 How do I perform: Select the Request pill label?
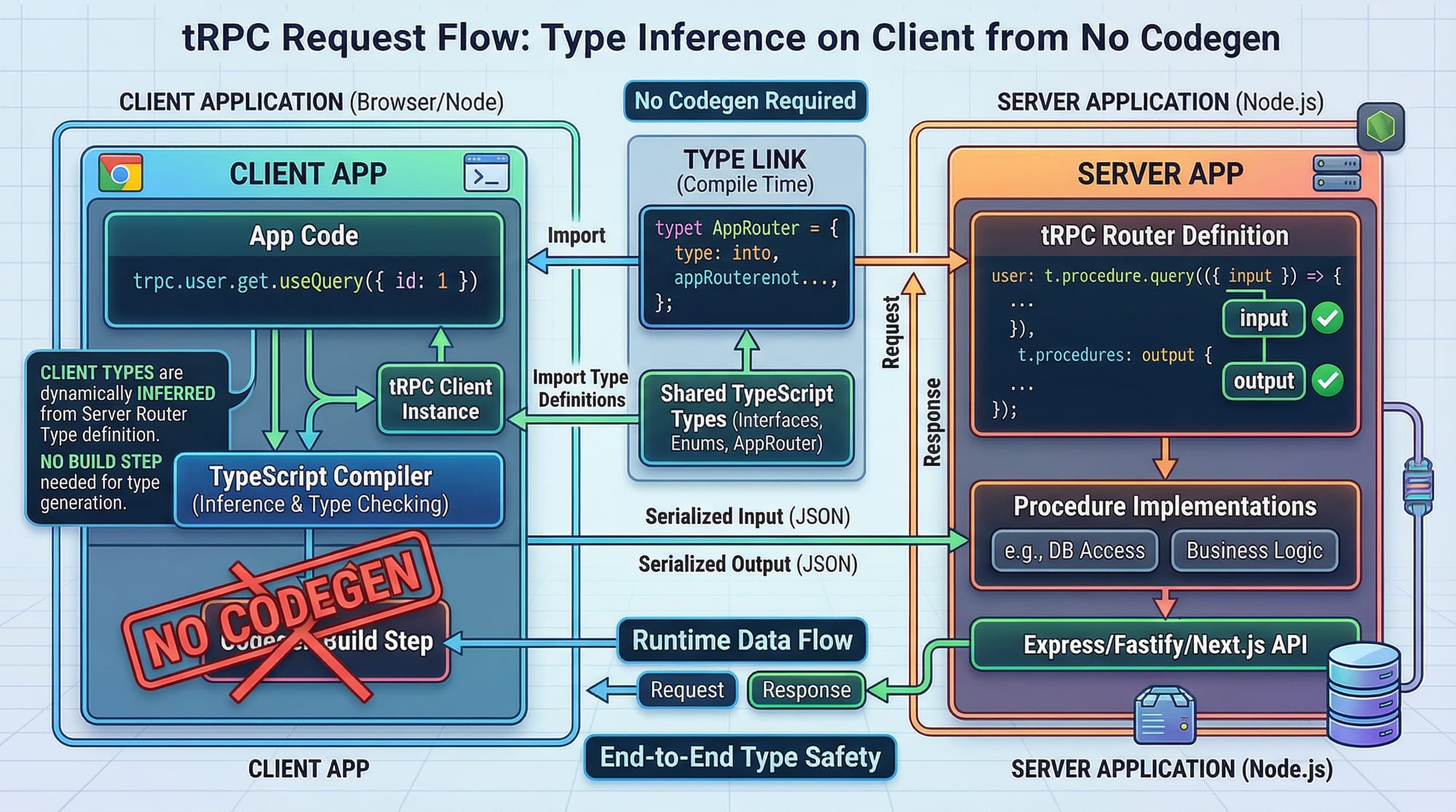pos(687,690)
